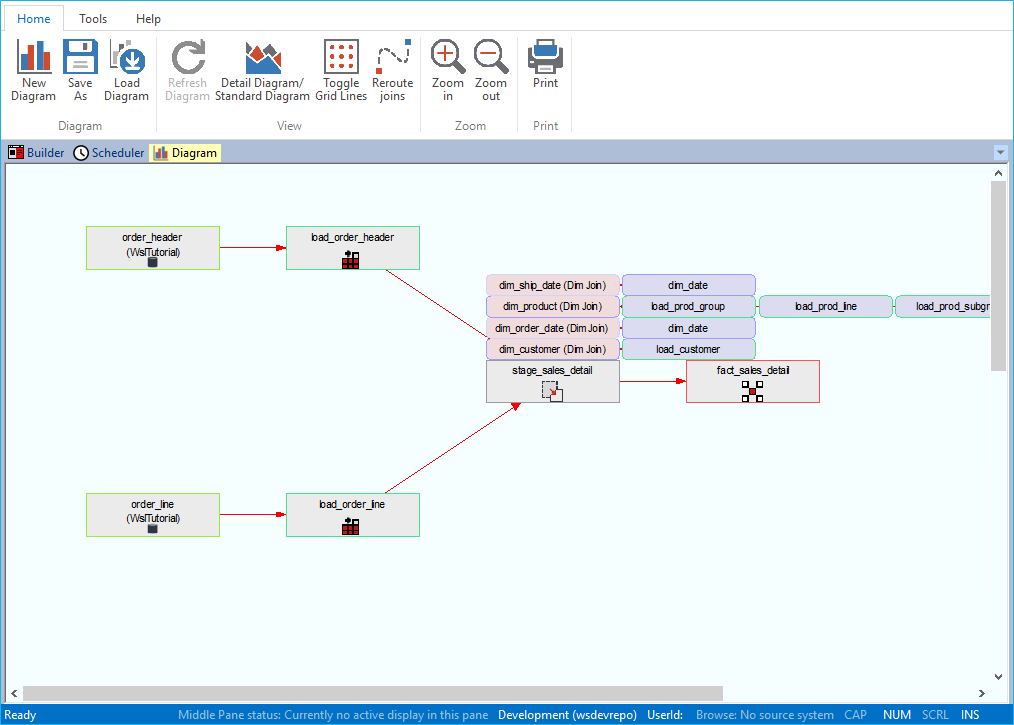Click the horizontal scrollbar thumb

tap(373, 693)
